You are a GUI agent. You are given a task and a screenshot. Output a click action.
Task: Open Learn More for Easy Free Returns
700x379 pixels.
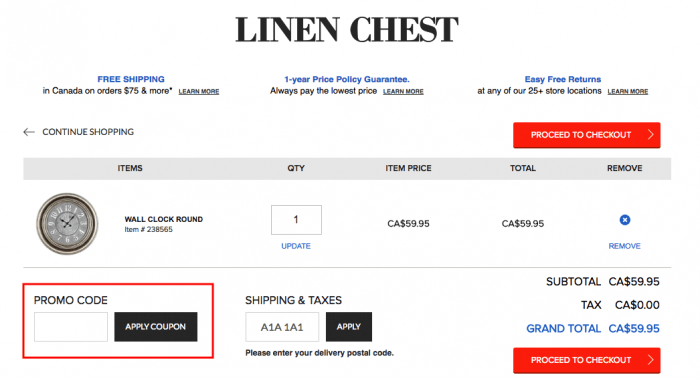pos(628,92)
